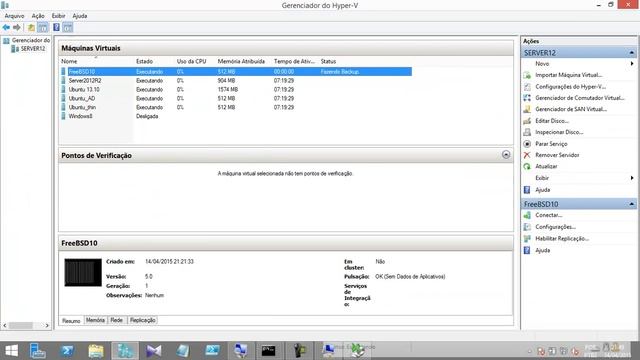Switch to the Replicação tab
640x360 pixels.
[142, 320]
